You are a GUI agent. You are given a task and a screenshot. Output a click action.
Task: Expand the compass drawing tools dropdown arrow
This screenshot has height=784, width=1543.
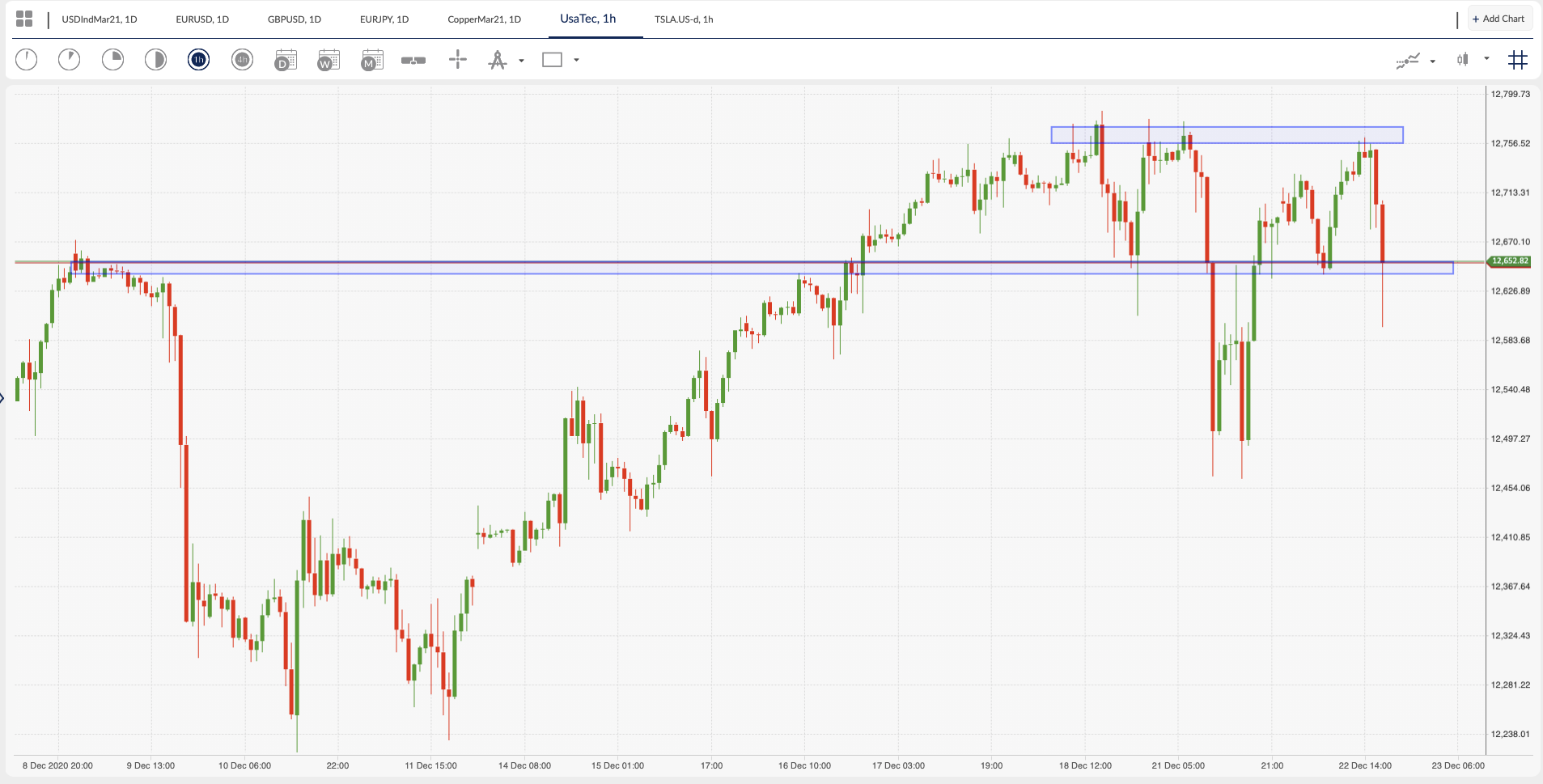click(521, 61)
